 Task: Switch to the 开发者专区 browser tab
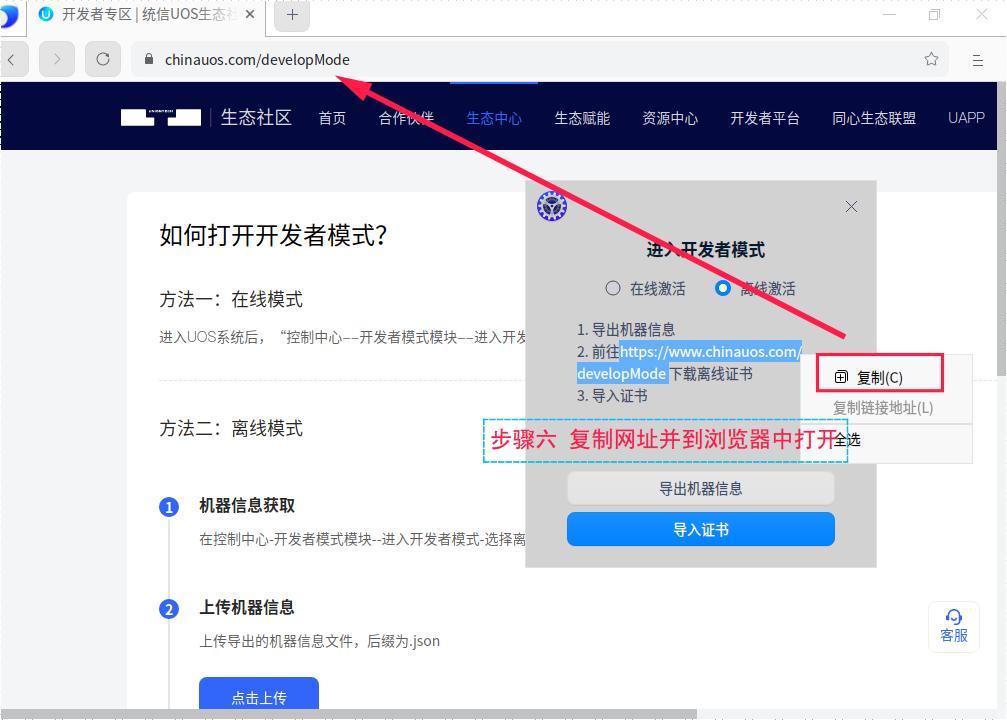(144, 15)
